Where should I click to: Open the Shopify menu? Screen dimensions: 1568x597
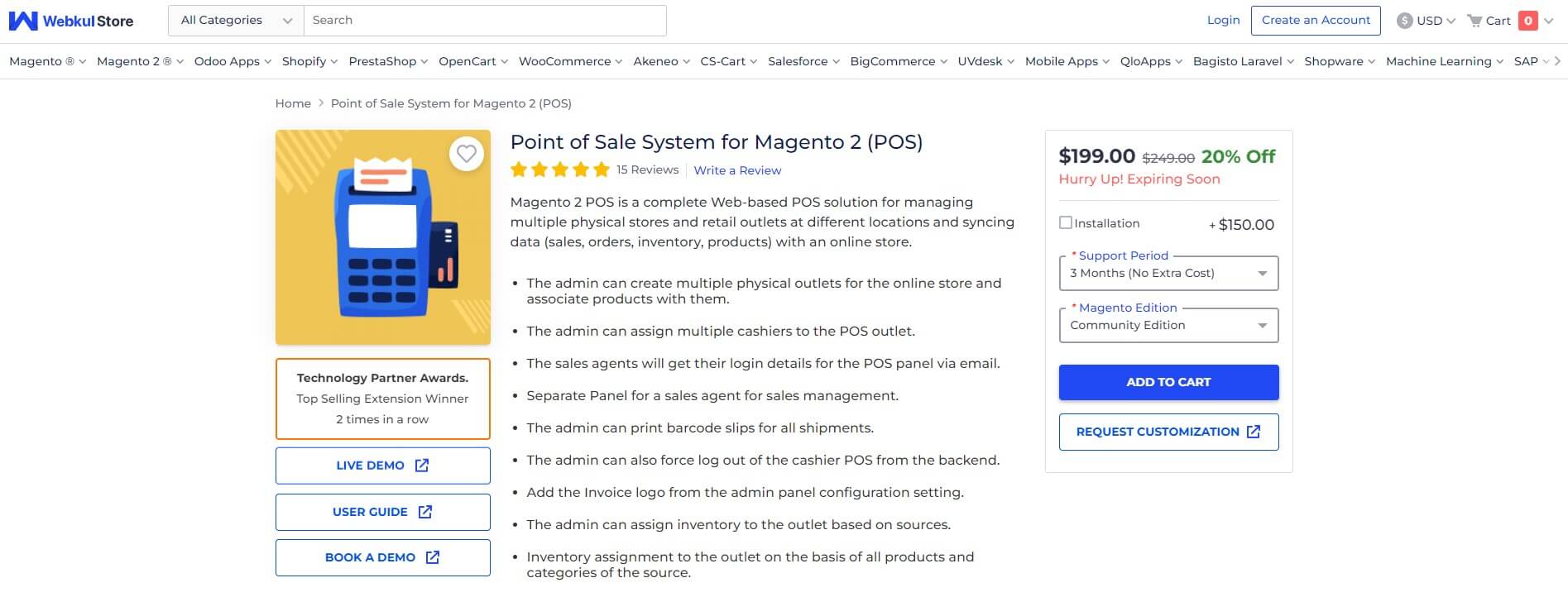(309, 61)
